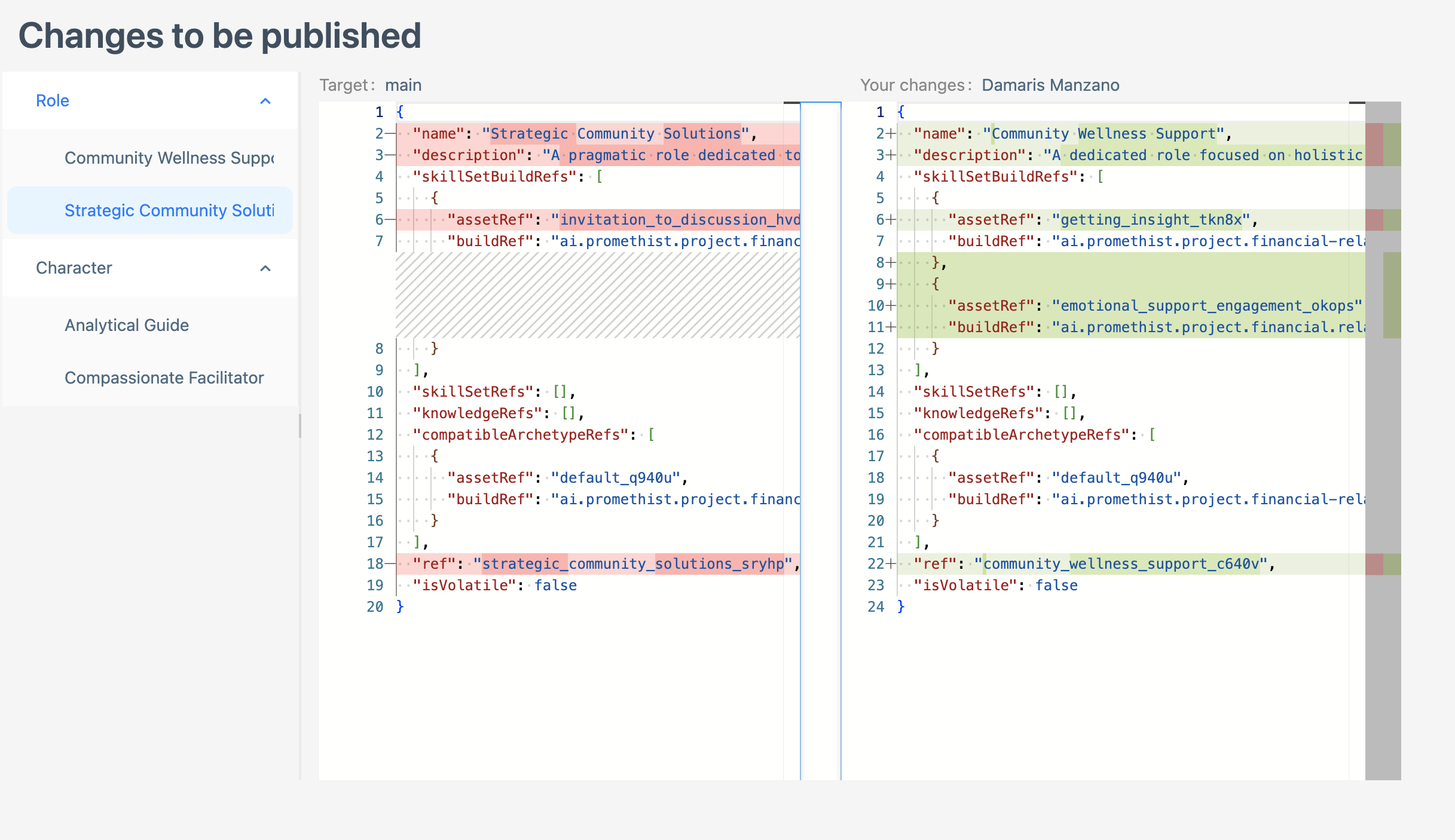Select "Compassionate Facilitator" under Character
The height and width of the screenshot is (840, 1455).
click(x=164, y=378)
